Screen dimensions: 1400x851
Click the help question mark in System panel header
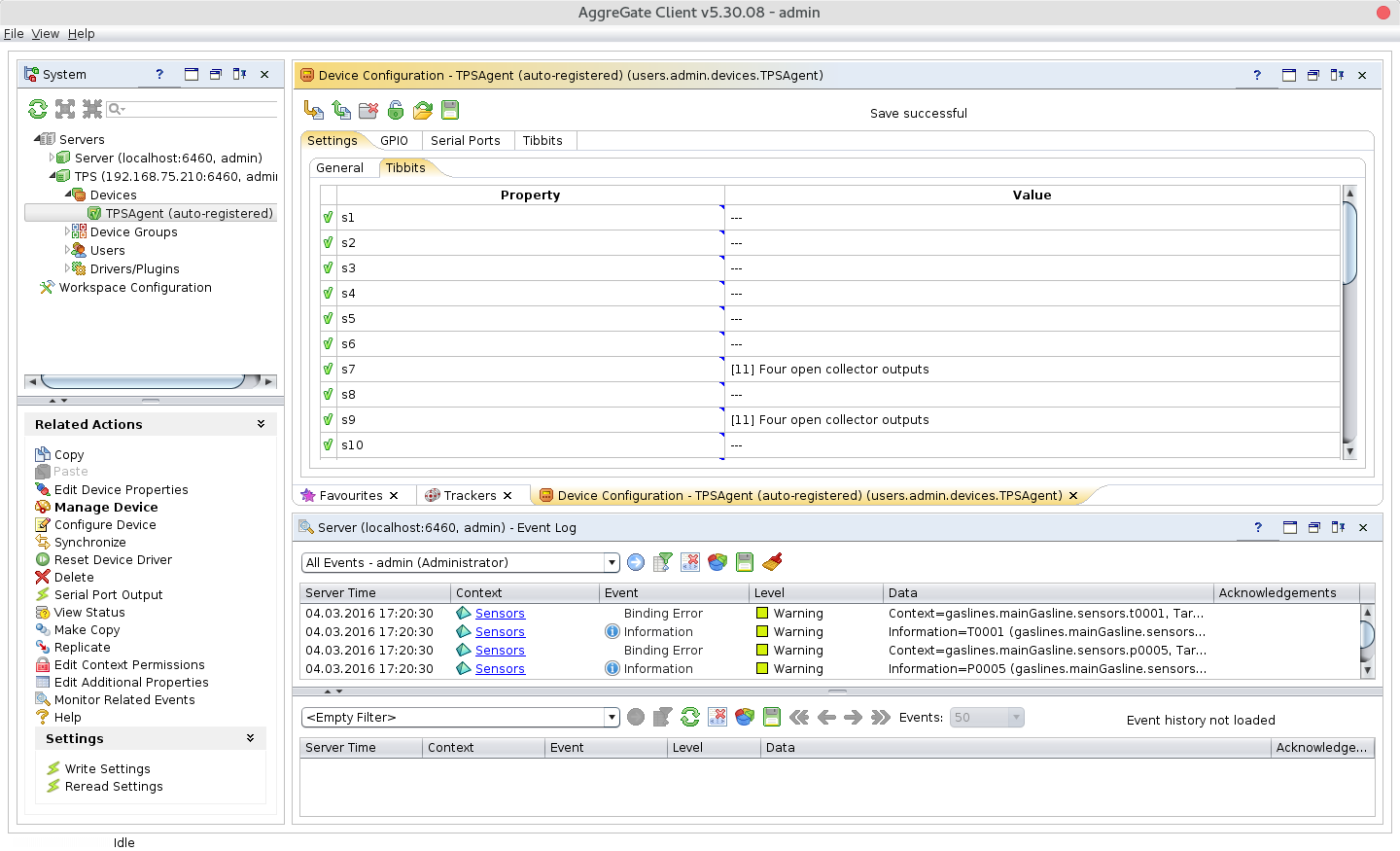point(159,74)
